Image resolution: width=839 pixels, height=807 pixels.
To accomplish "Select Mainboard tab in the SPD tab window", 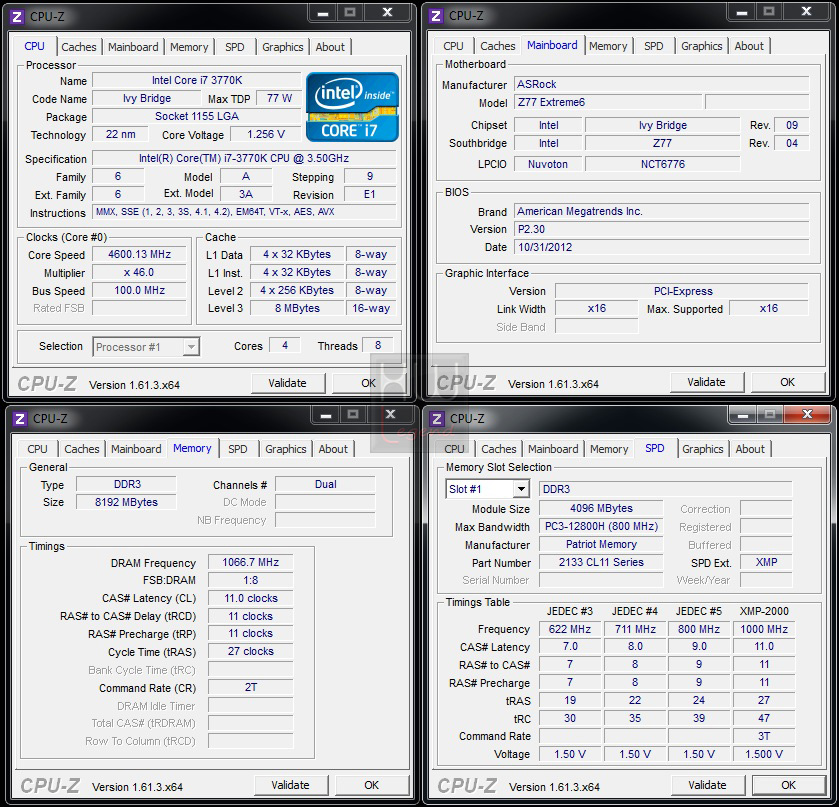I will coord(553,449).
